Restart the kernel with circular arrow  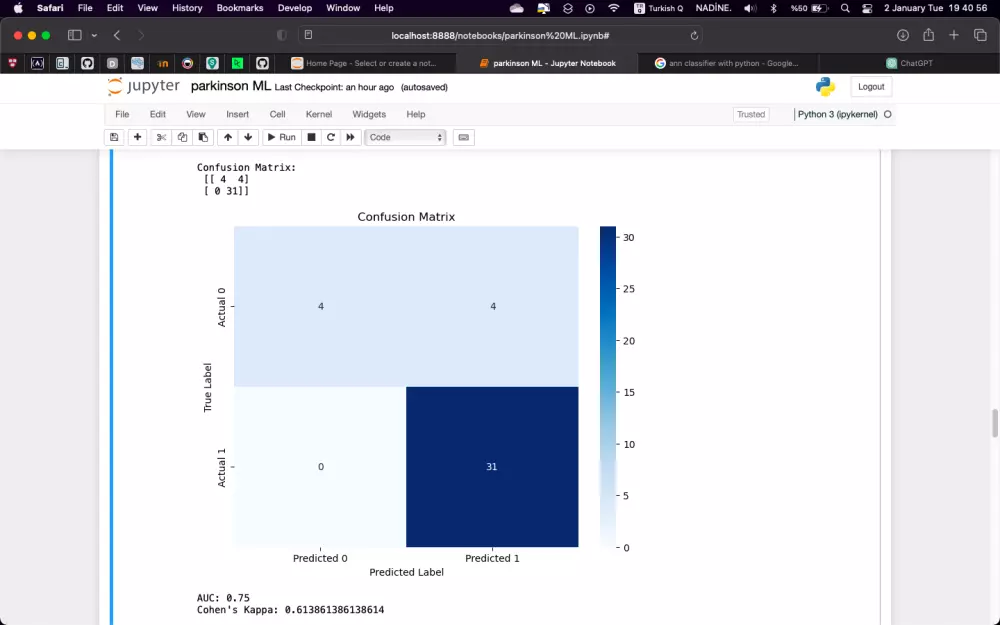pyautogui.click(x=330, y=137)
